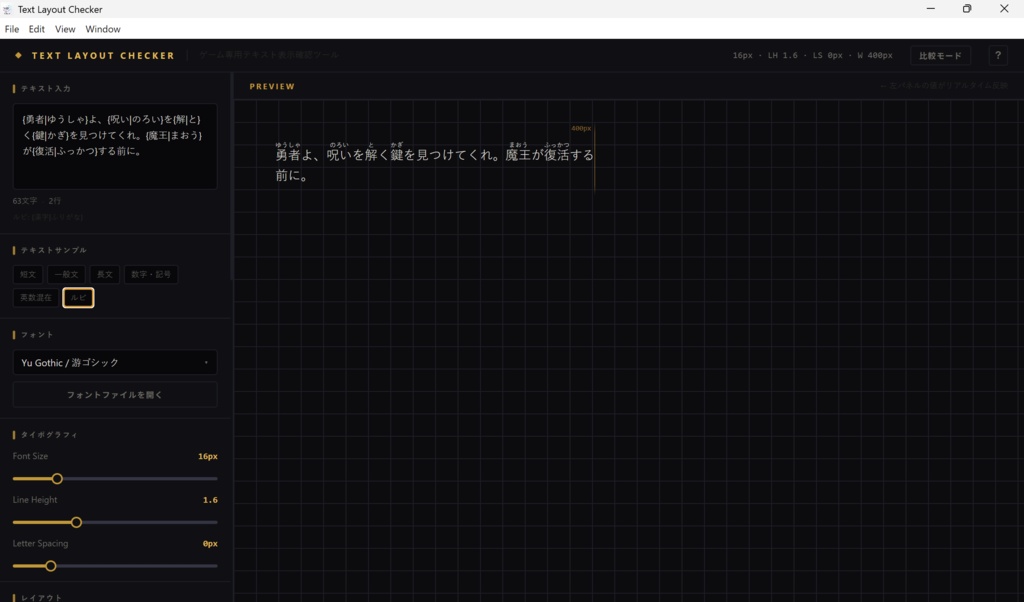Open the File menu
Viewport: 1024px width, 602px height.
point(12,29)
